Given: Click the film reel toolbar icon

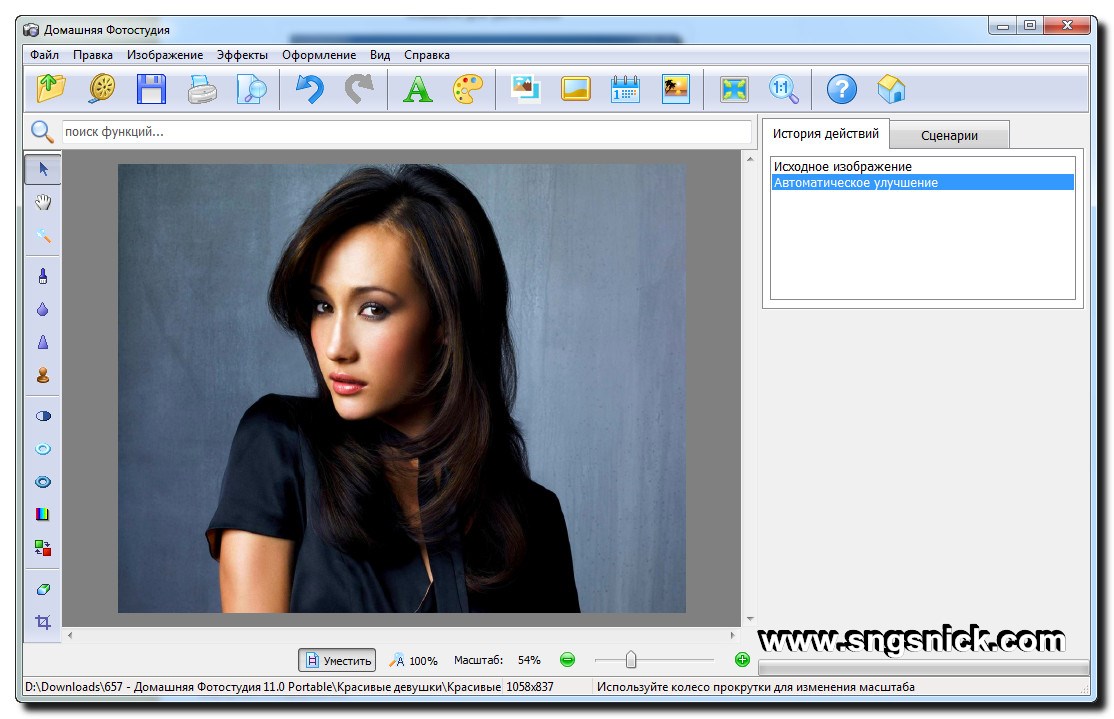Looking at the screenshot, I should click(x=102, y=90).
